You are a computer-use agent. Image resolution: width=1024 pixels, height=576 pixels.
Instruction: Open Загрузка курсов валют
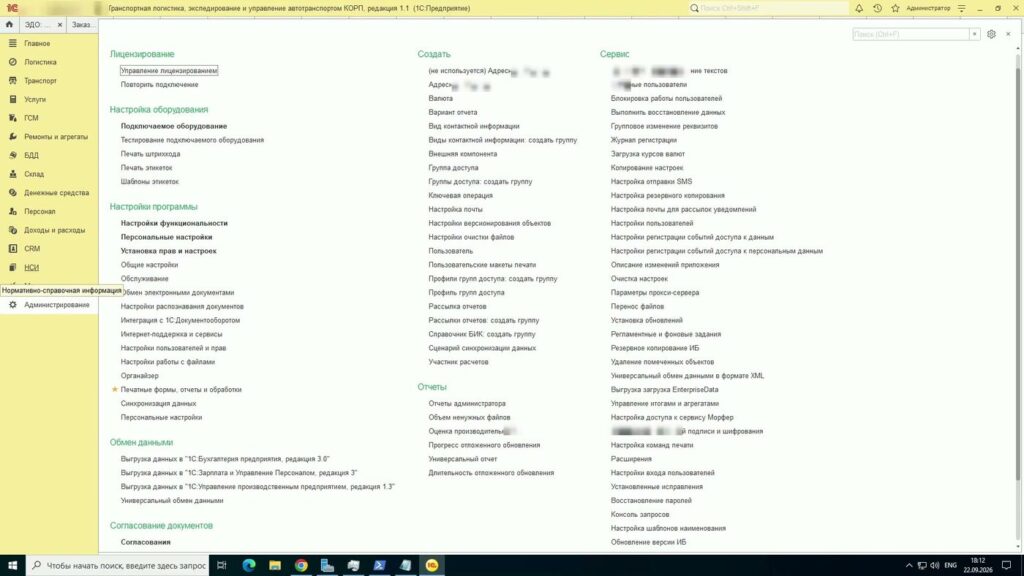point(648,154)
